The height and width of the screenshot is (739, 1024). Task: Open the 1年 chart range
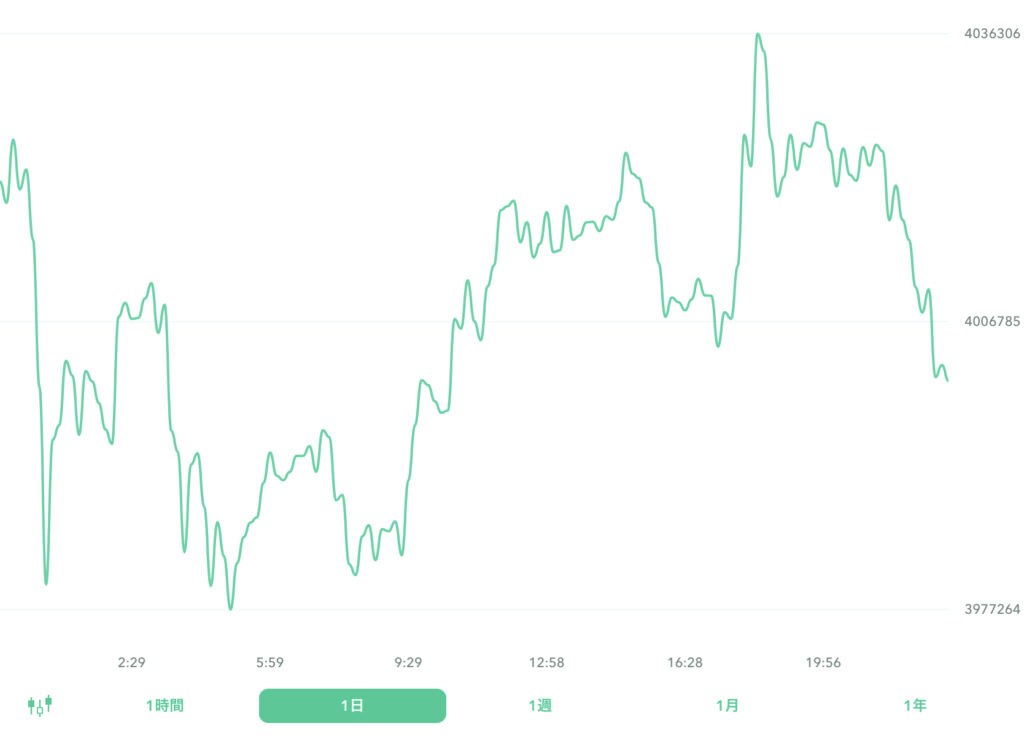tap(914, 706)
